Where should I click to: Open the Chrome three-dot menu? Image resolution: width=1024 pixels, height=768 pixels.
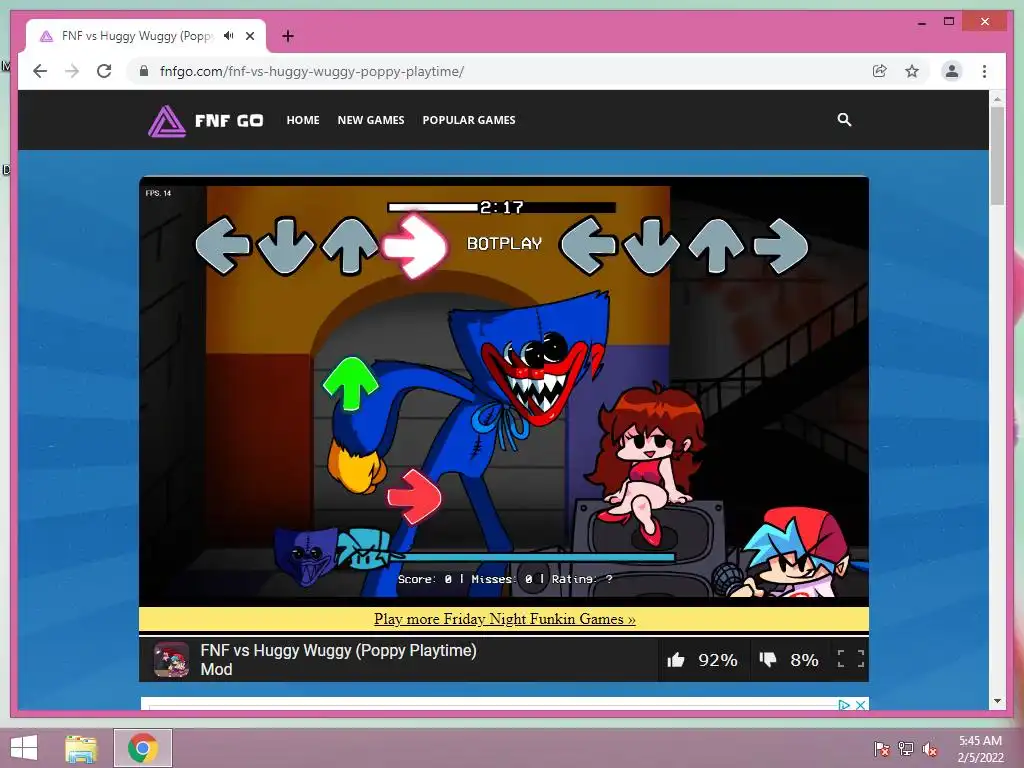984,71
